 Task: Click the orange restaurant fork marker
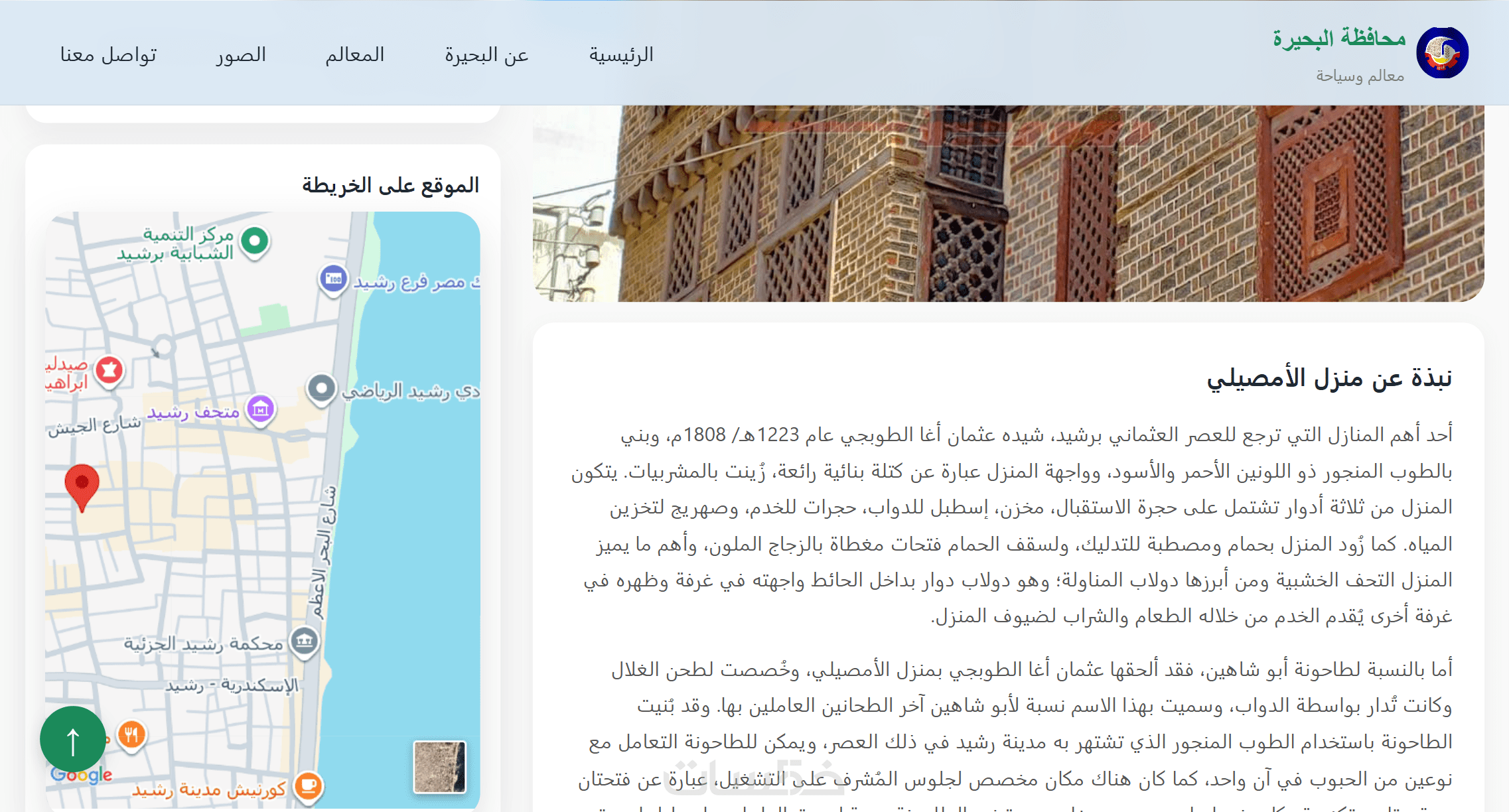[131, 734]
